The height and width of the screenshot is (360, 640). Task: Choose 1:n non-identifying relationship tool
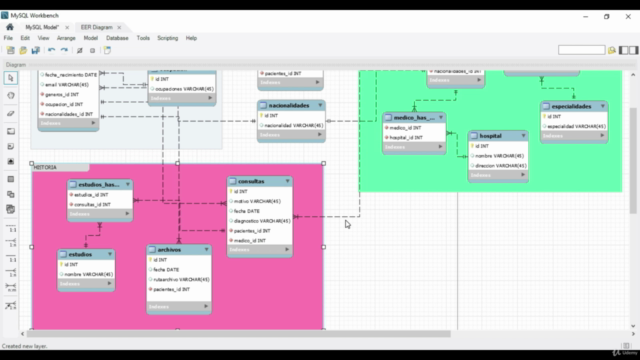[x=11, y=242]
